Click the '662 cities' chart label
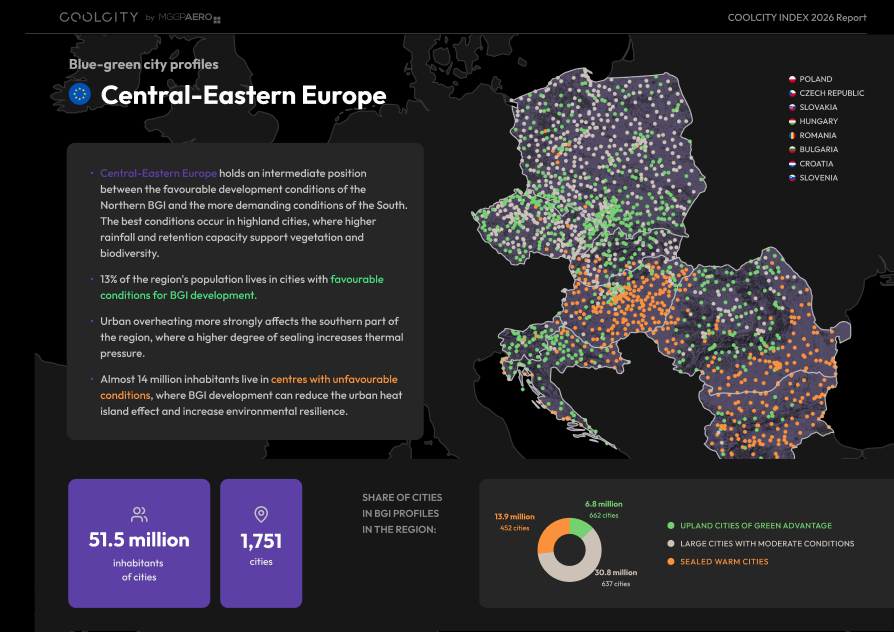 point(603,516)
